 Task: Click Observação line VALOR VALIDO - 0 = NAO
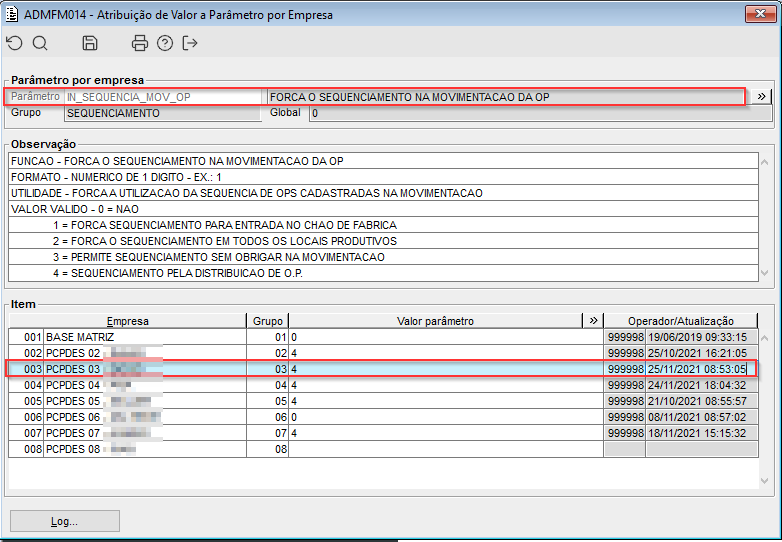pyautogui.click(x=384, y=209)
